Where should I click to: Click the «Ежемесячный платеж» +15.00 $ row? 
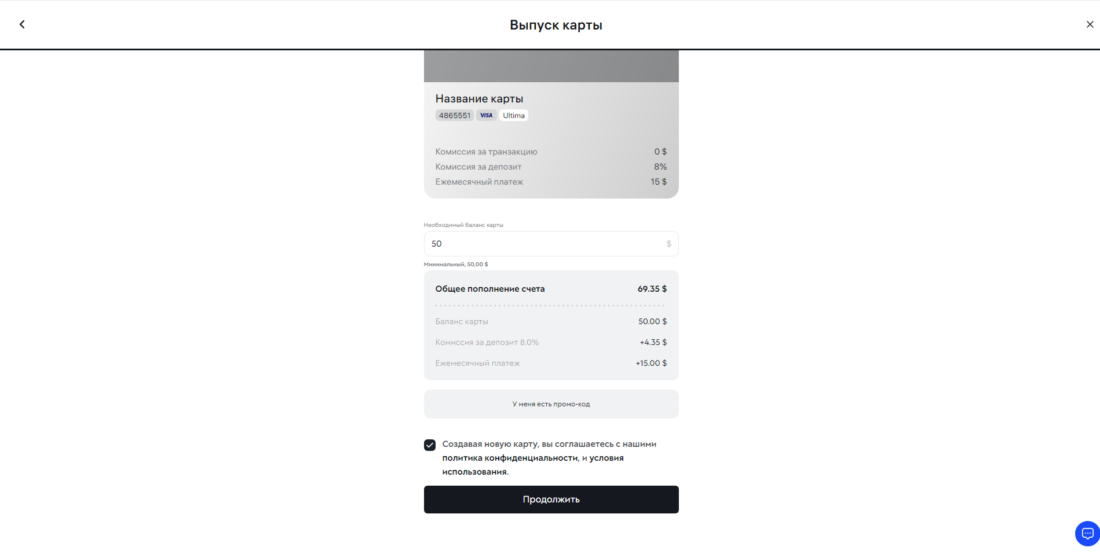551,363
